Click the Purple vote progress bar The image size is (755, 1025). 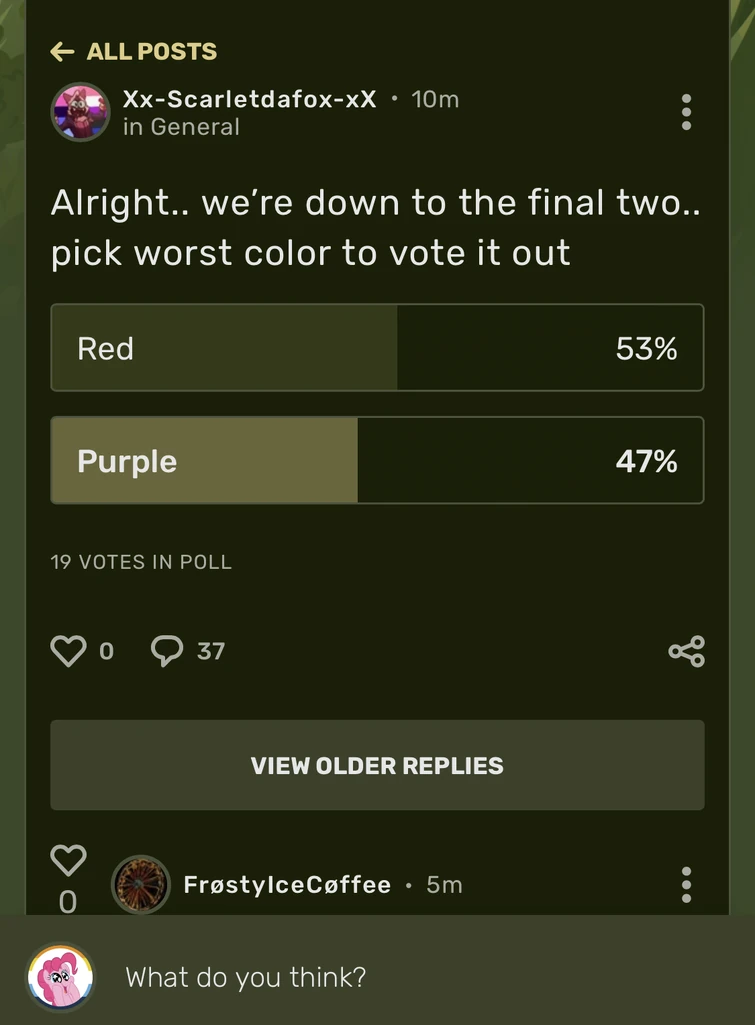pos(377,461)
